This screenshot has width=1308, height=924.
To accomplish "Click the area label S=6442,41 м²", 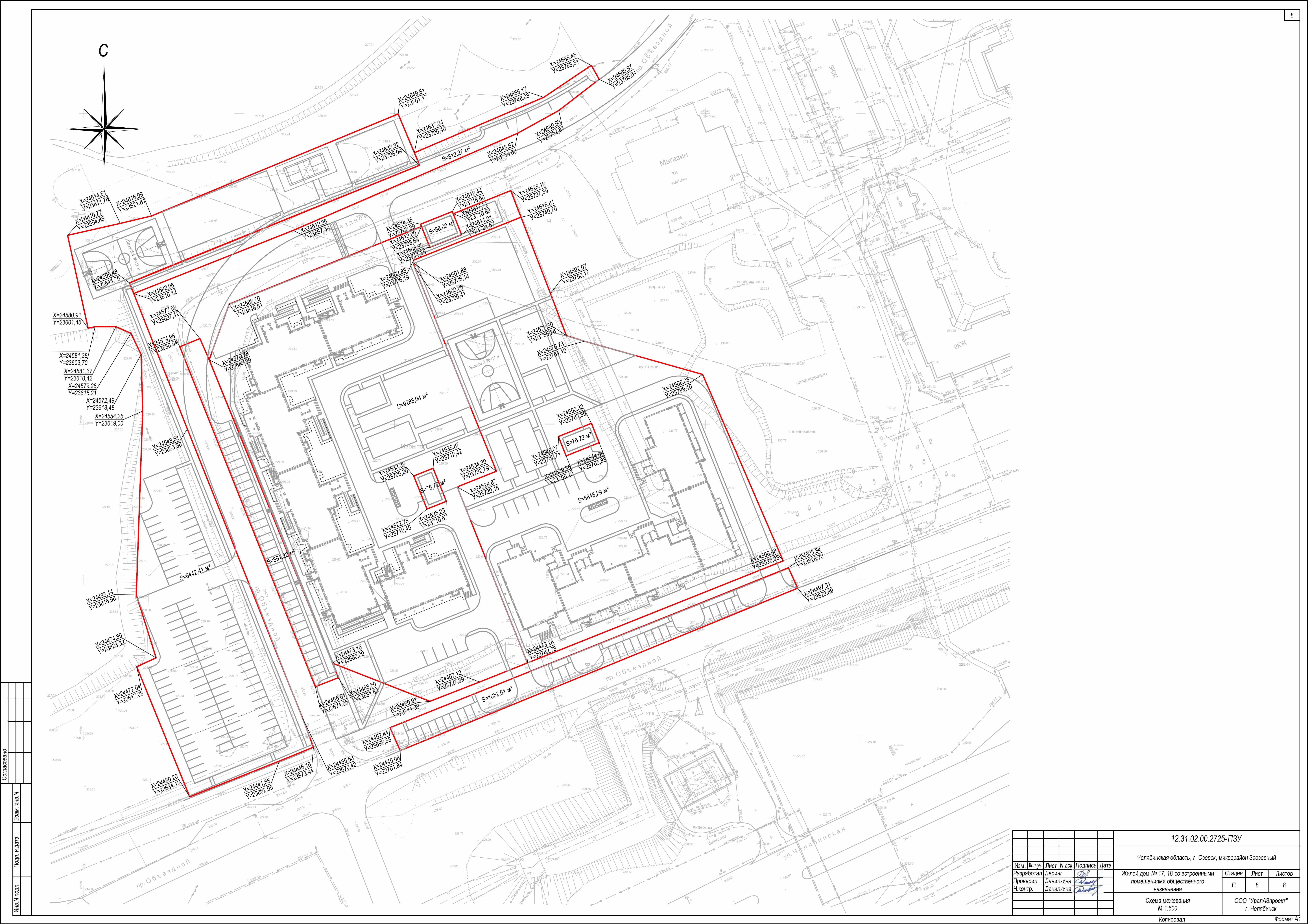I will pyautogui.click(x=195, y=573).
